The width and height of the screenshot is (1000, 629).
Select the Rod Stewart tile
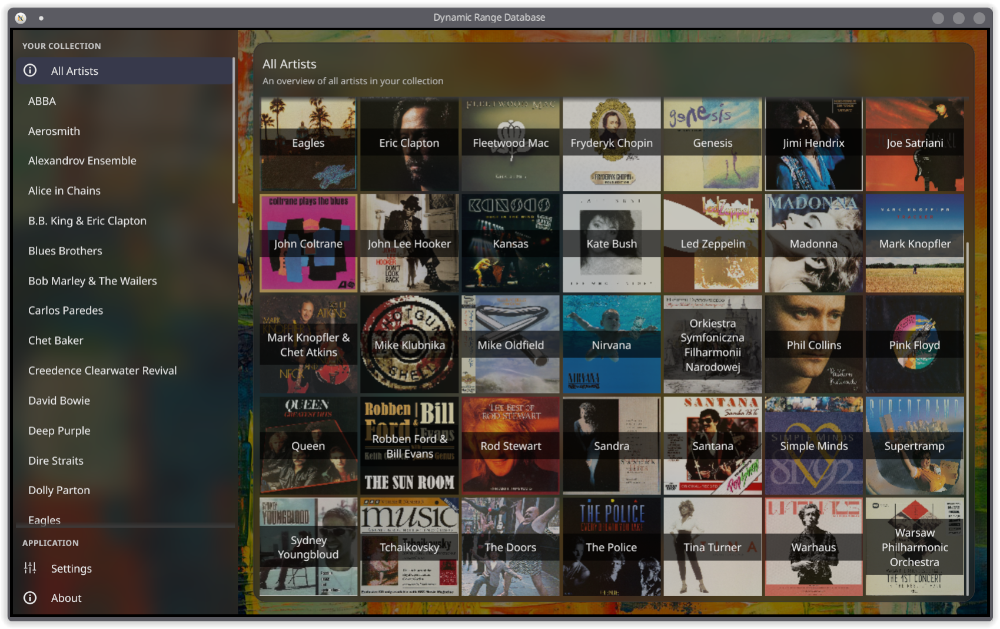click(510, 446)
